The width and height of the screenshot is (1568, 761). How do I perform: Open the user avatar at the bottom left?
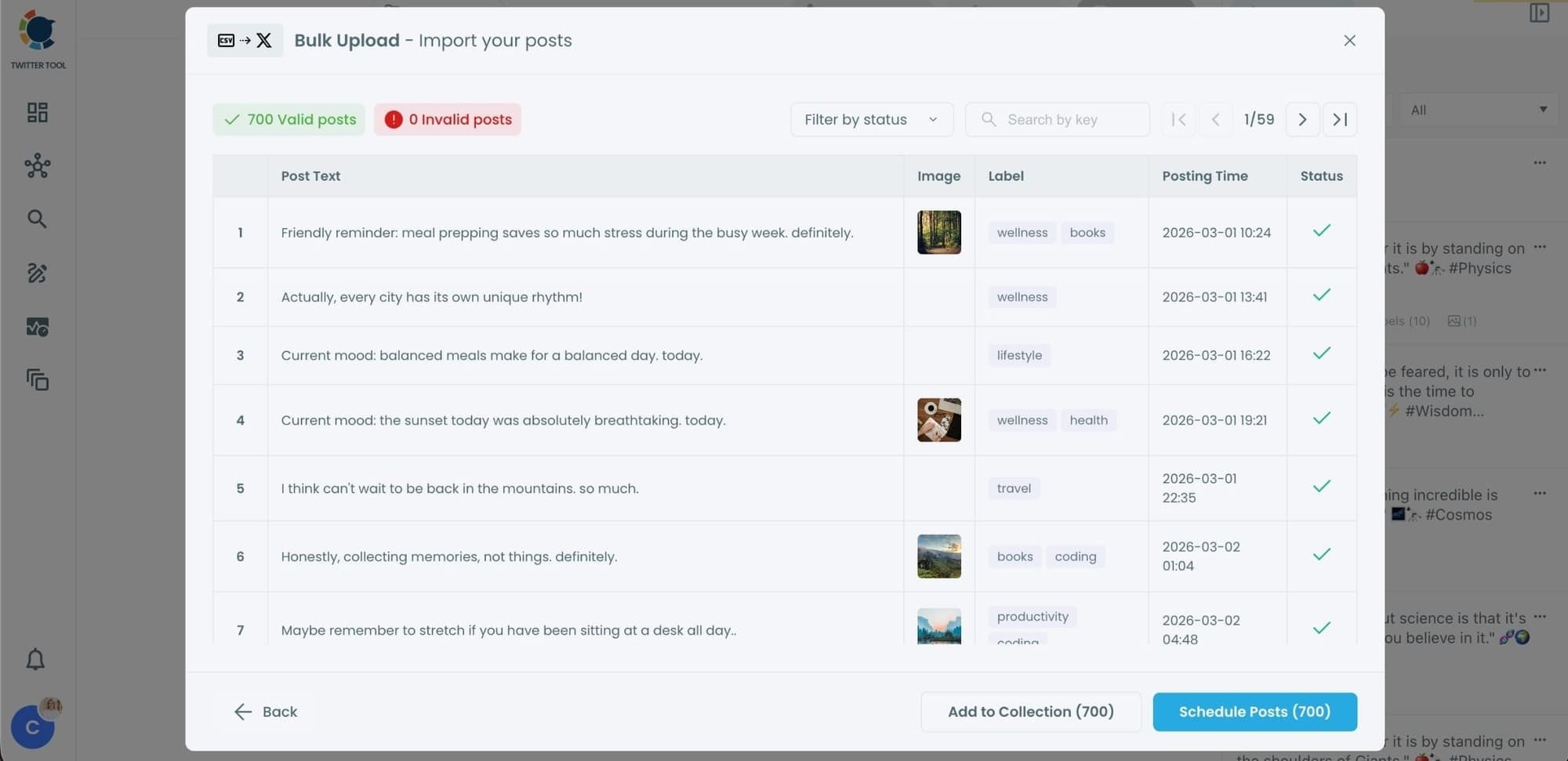pos(32,727)
